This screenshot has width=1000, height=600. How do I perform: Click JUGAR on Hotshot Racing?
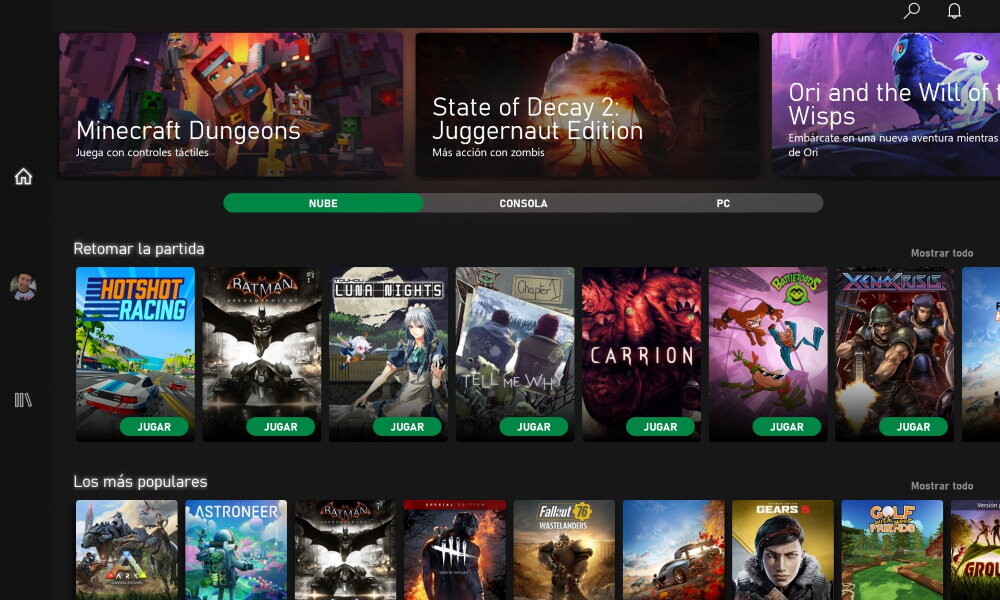click(x=154, y=426)
